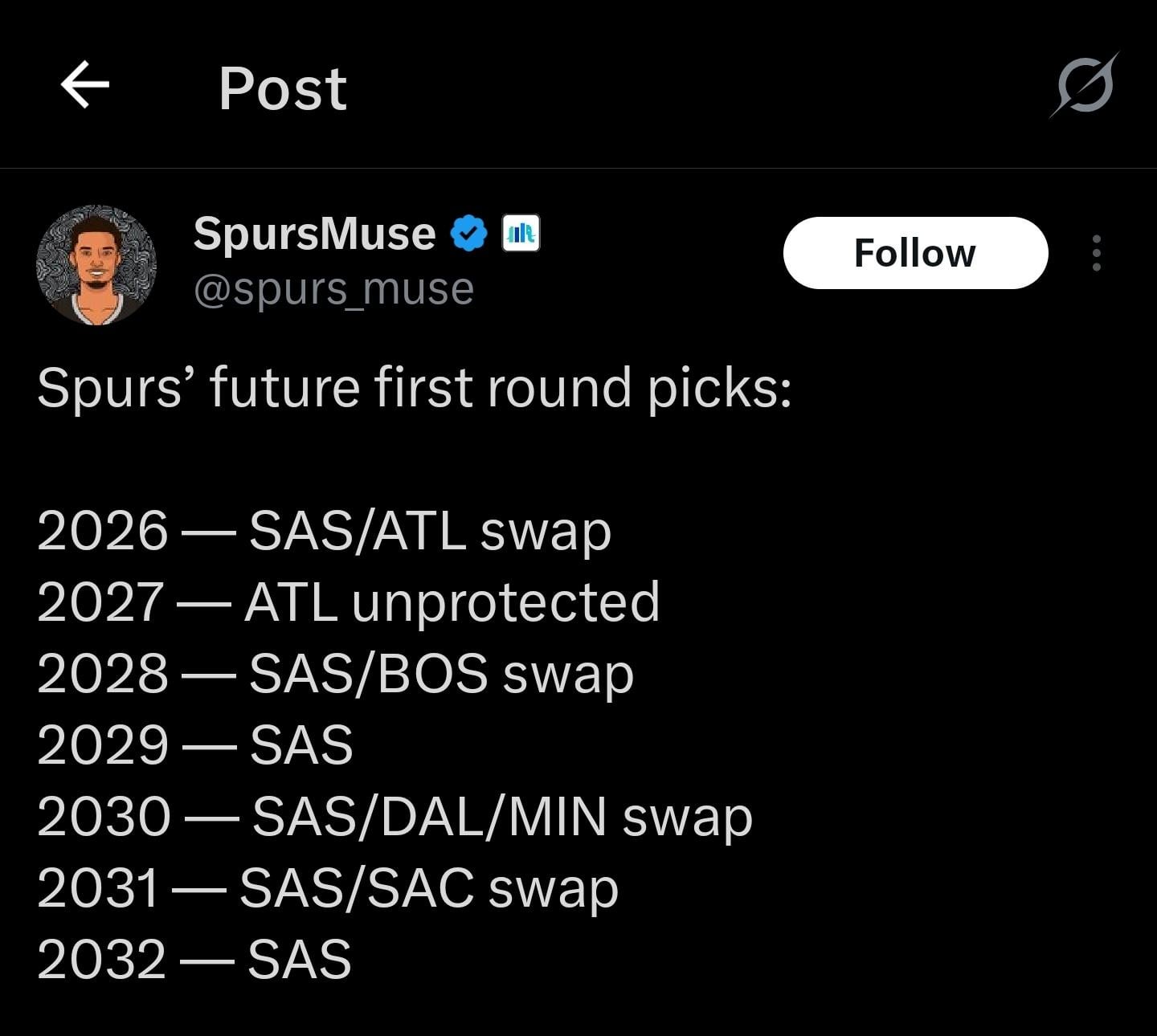Image resolution: width=1157 pixels, height=1036 pixels.
Task: Click the word "unprotected" in the 2027 line
Action: (x=505, y=602)
